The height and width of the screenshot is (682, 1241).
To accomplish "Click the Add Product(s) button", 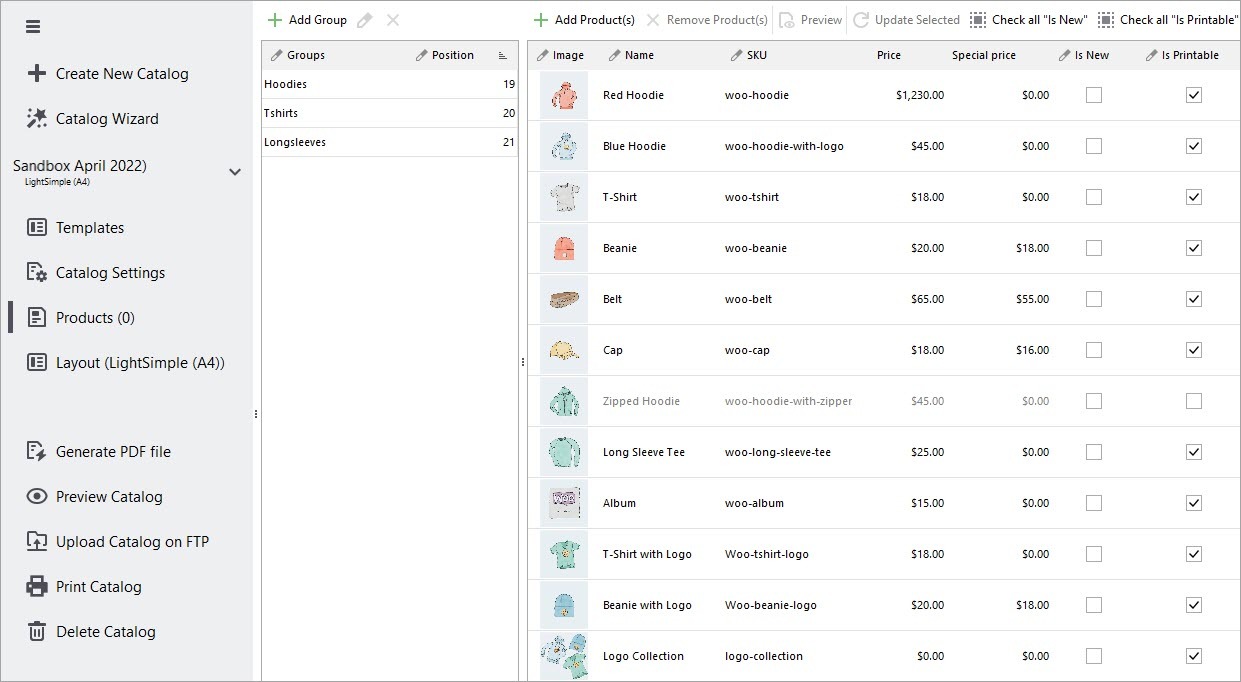I will pos(584,20).
